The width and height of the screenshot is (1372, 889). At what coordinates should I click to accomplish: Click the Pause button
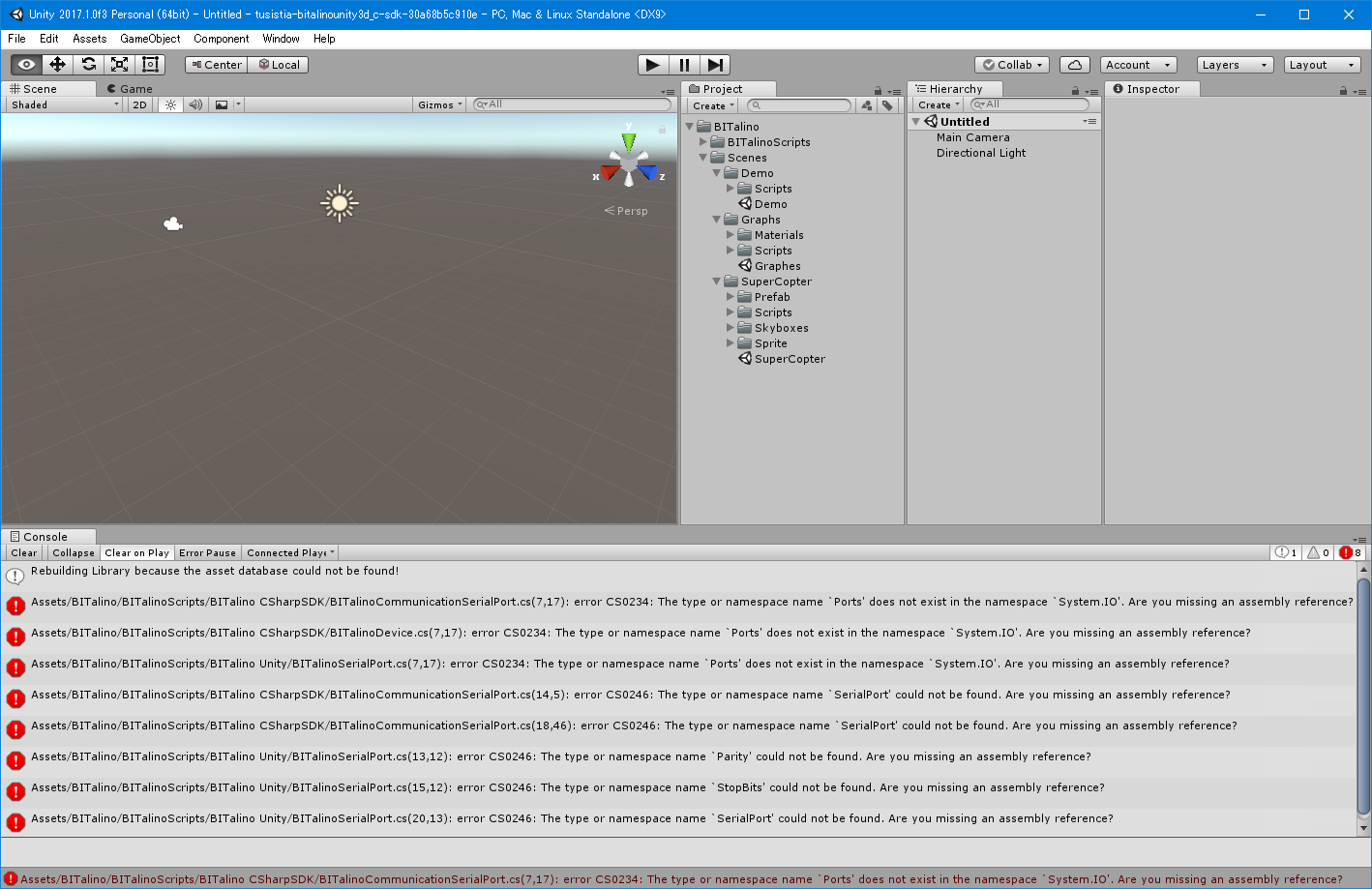[684, 65]
